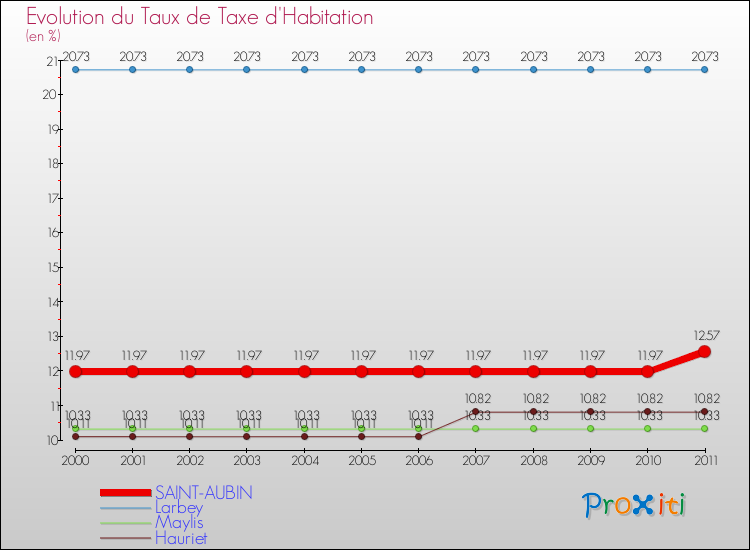Click the '11.97' label above 2010
This screenshot has width=750, height=550.
pos(650,355)
